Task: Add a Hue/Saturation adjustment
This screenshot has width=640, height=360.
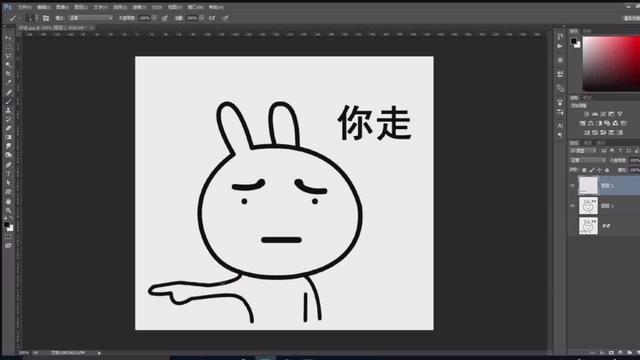Action: tap(582, 123)
